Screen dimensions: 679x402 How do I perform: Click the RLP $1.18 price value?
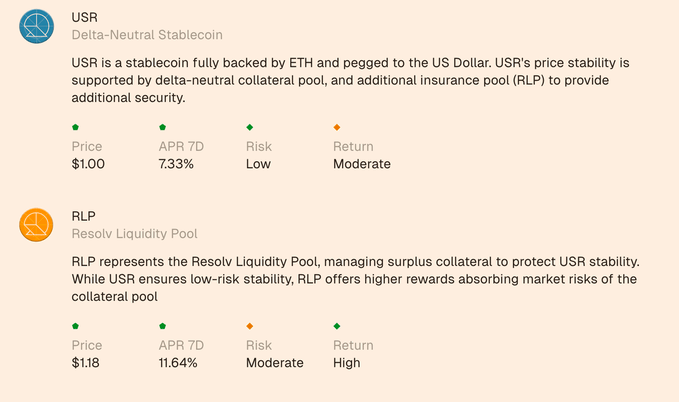pyautogui.click(x=87, y=363)
